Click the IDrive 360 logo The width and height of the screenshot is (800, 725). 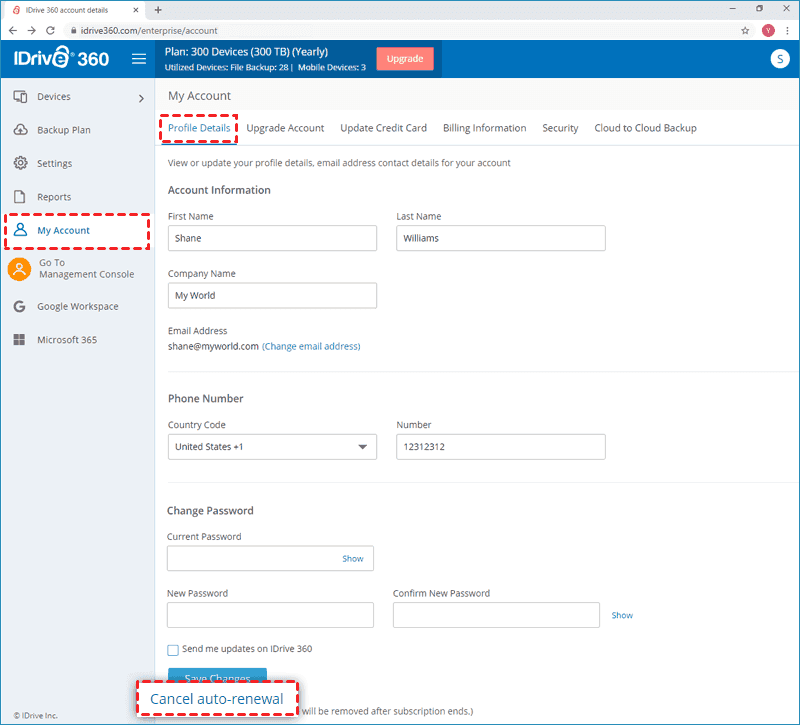click(x=61, y=58)
